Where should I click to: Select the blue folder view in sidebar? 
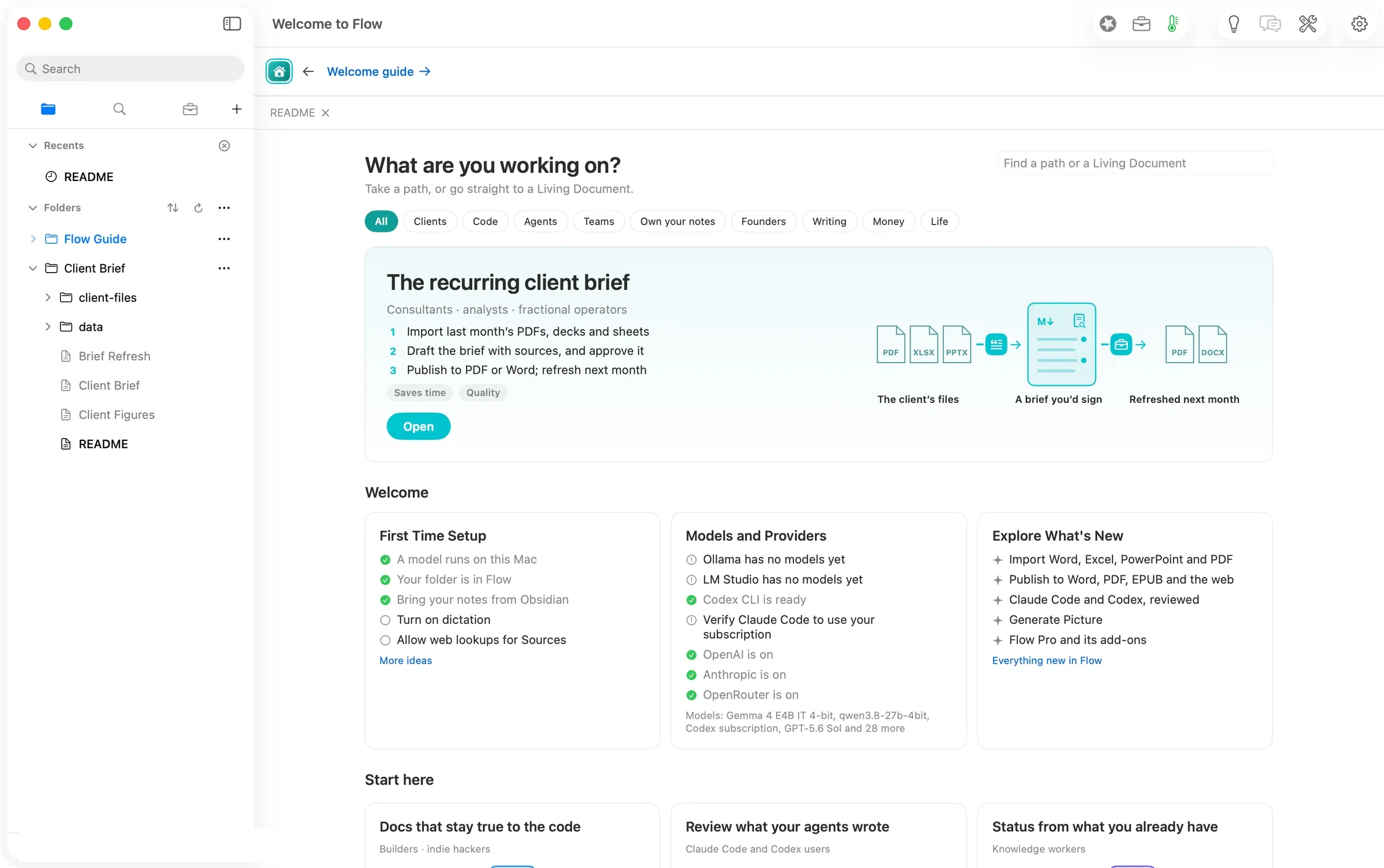point(48,109)
